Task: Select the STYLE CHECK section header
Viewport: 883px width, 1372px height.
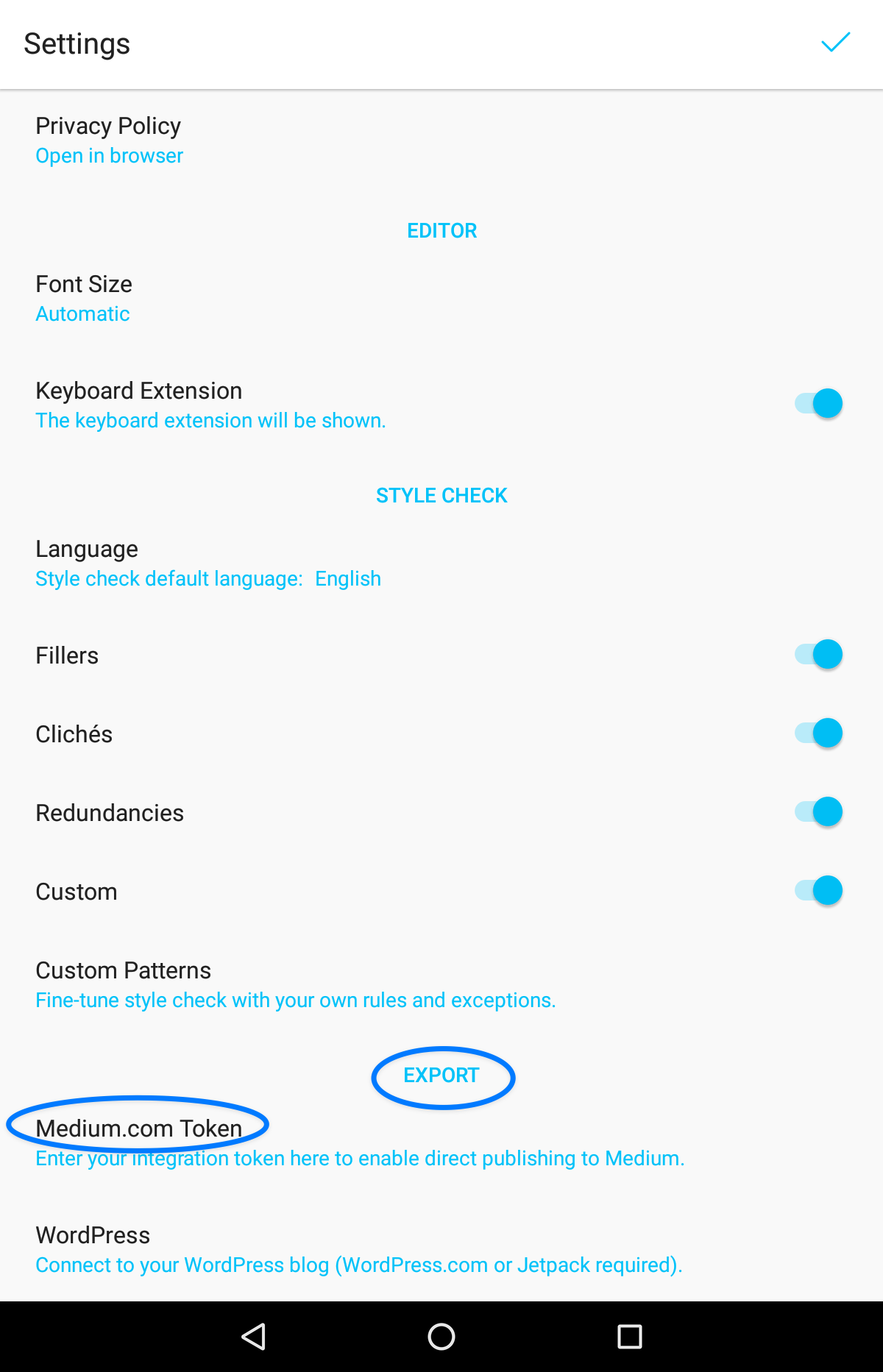Action: (441, 496)
